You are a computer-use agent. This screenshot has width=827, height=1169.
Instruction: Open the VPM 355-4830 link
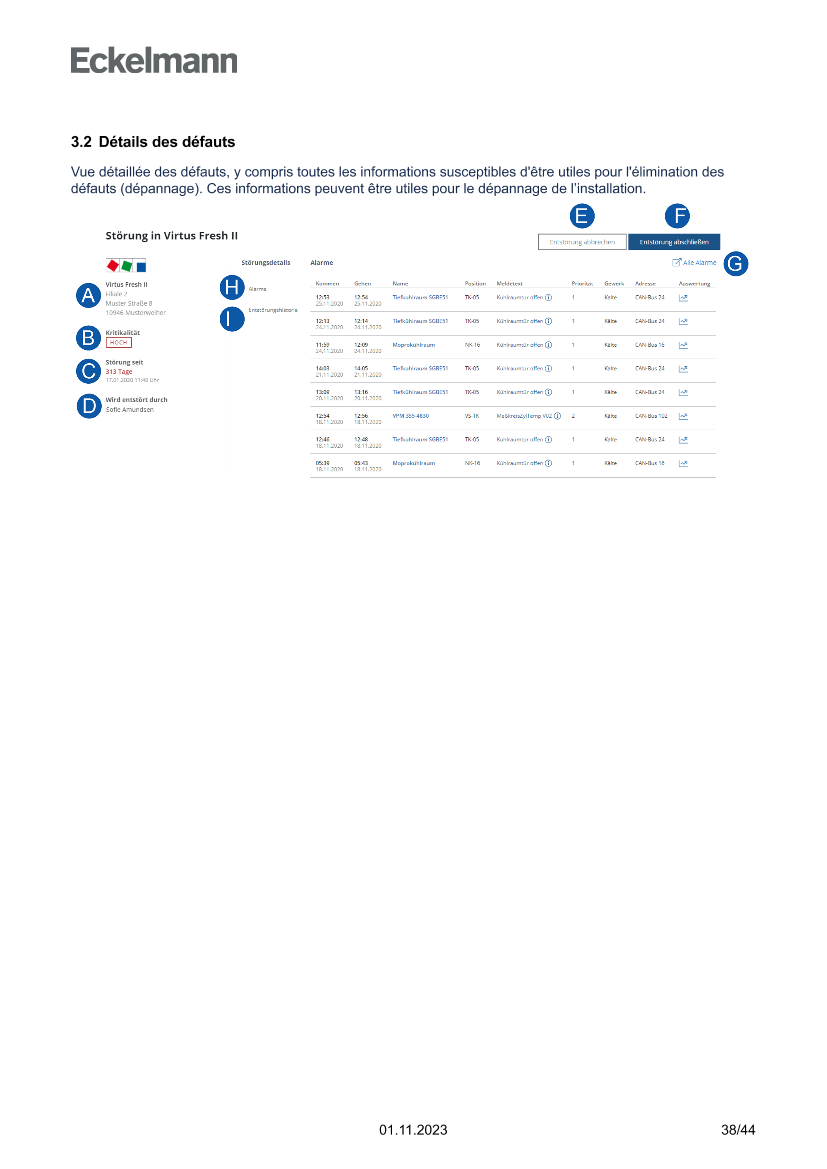pyautogui.click(x=410, y=415)
